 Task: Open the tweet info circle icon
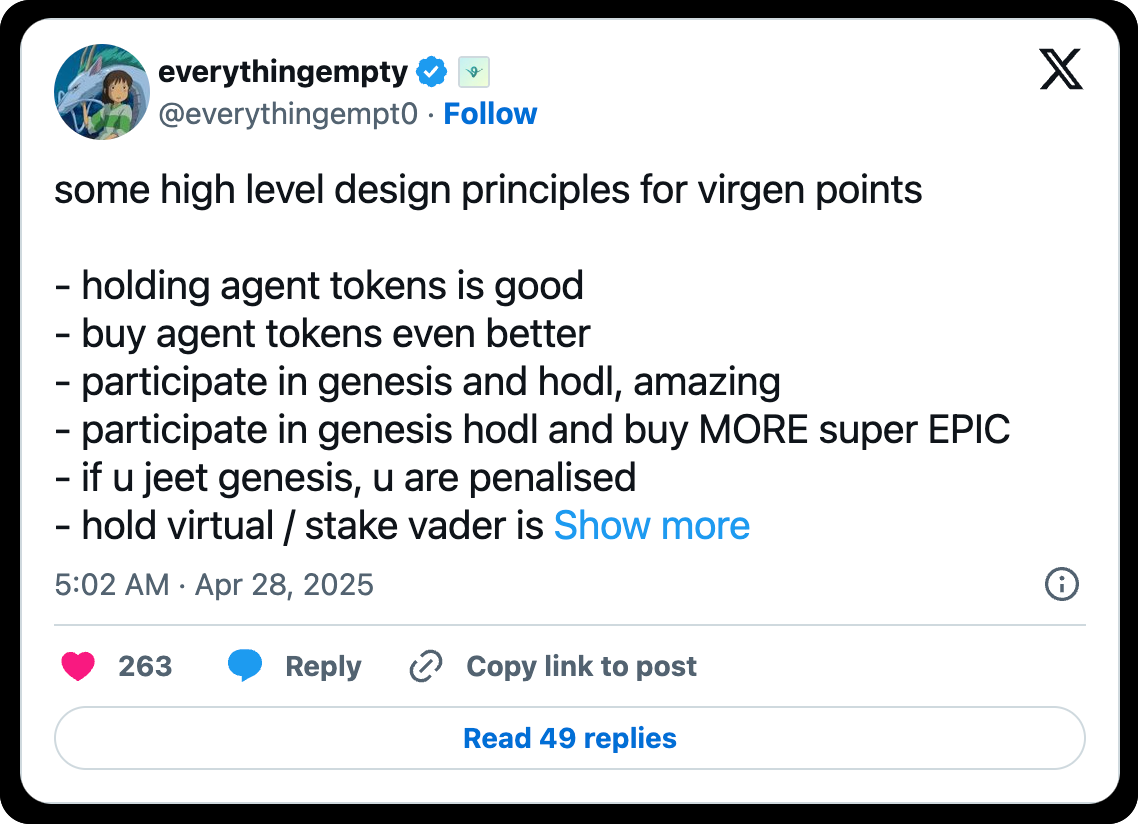(x=1061, y=584)
